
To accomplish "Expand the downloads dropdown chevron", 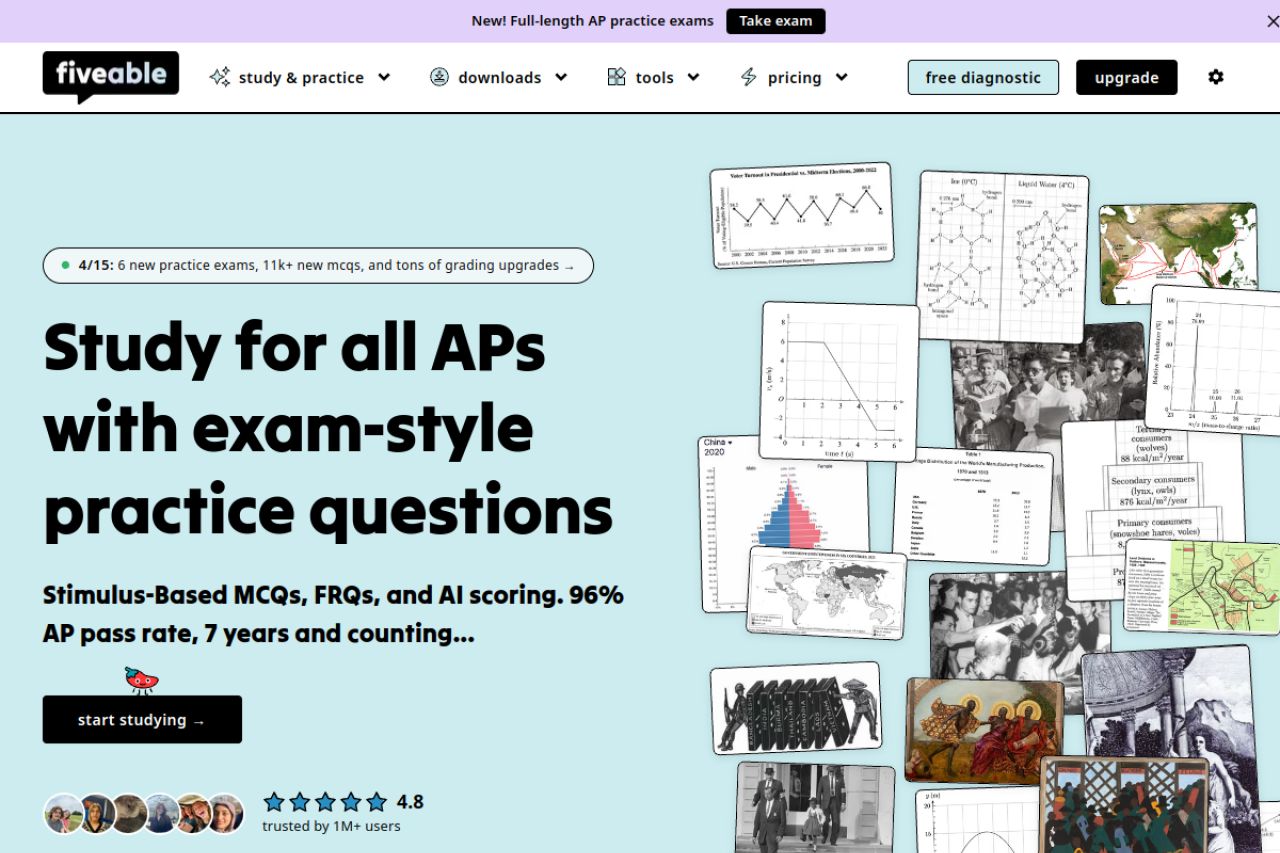I will (x=561, y=77).
